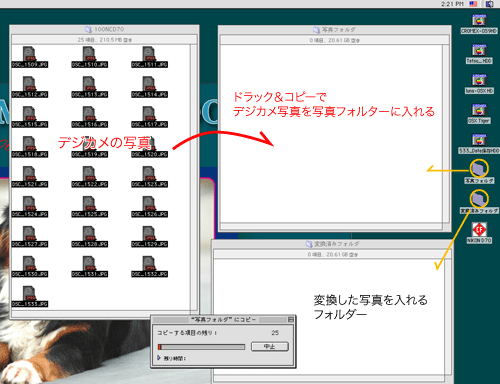Viewport: 500px width, 384px height.
Task: Click the 100NCD70 window title bar
Action: coord(104,29)
